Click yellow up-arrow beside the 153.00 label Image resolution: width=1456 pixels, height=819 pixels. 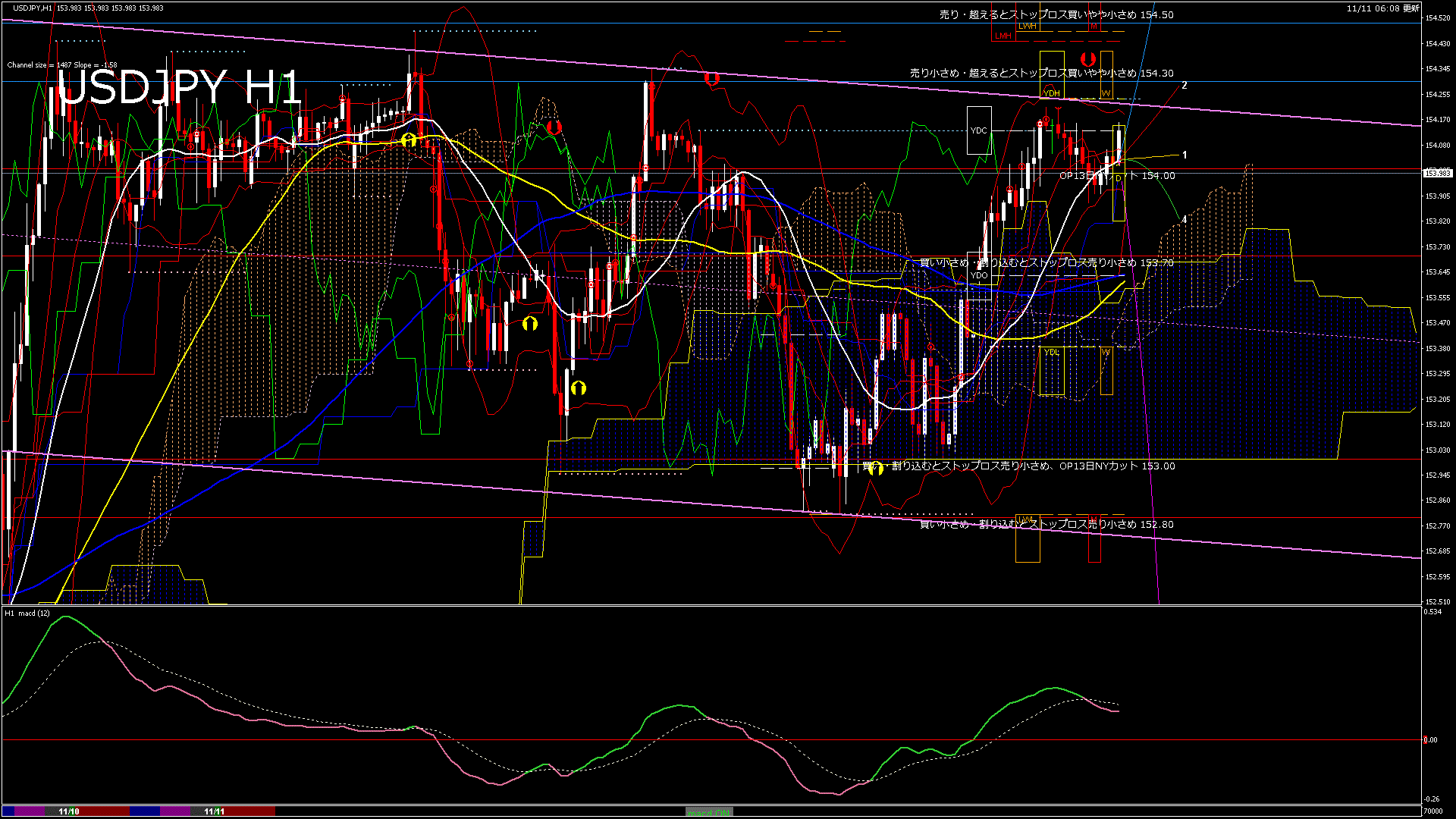pyautogui.click(x=875, y=468)
